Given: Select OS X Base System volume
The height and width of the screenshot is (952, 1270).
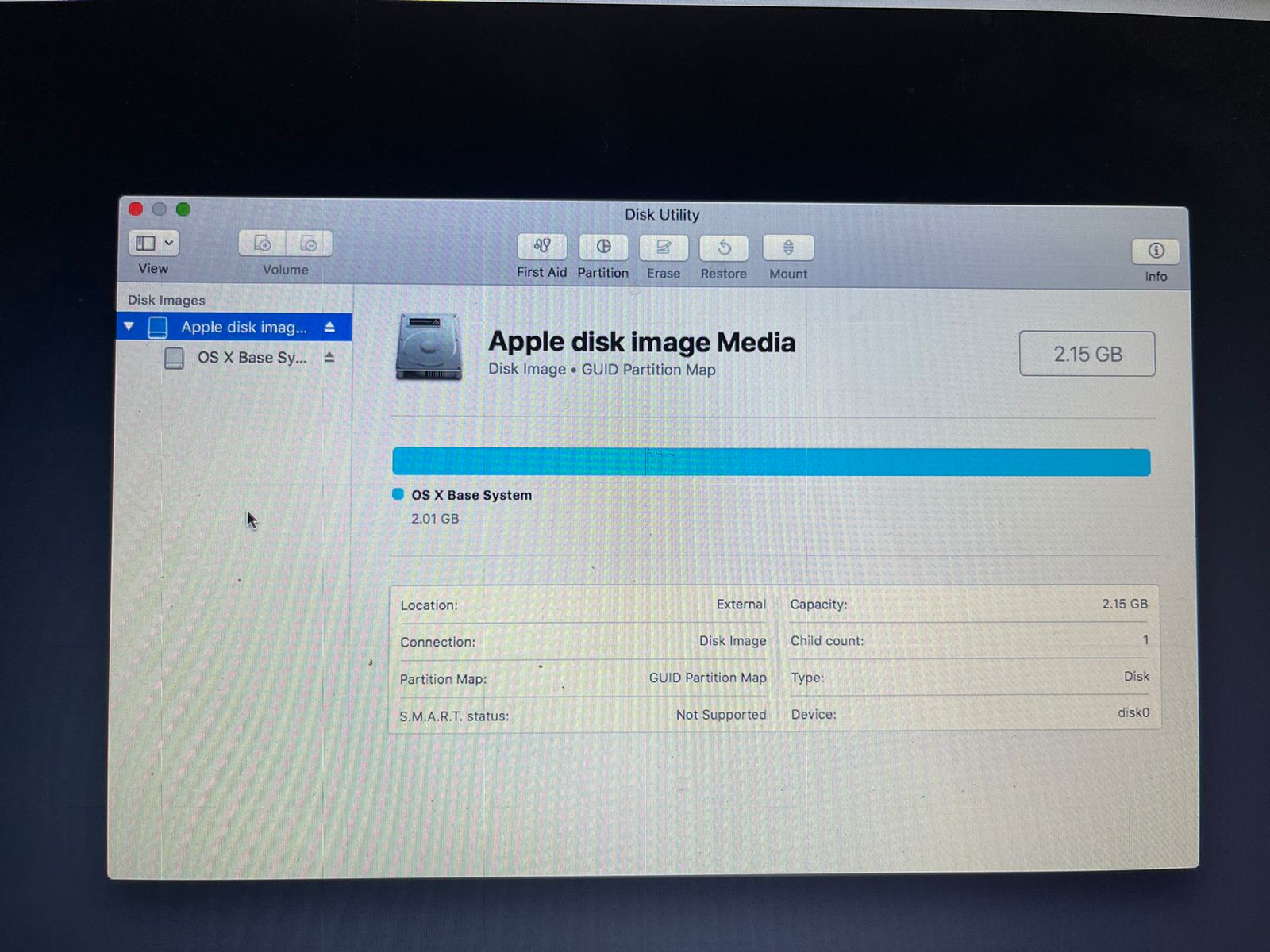Looking at the screenshot, I should coord(234,358).
